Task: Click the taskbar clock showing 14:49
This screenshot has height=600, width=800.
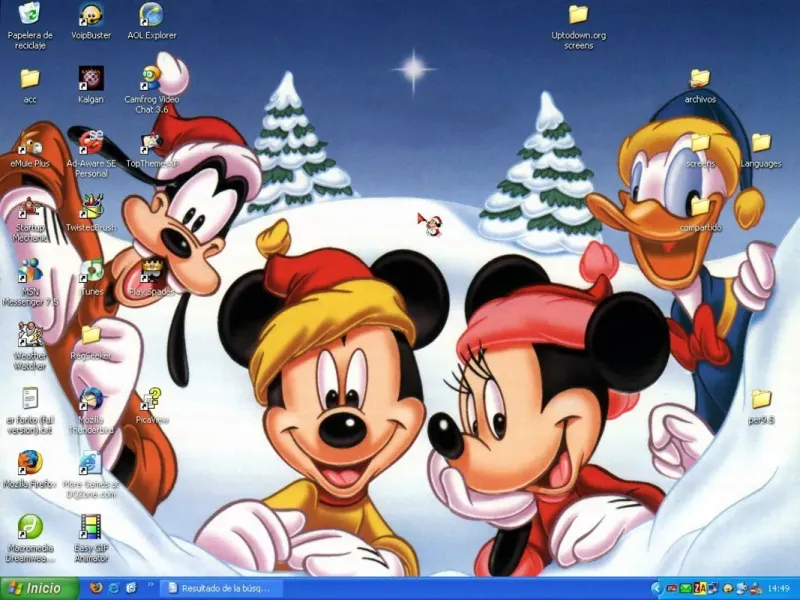Action: (x=779, y=589)
